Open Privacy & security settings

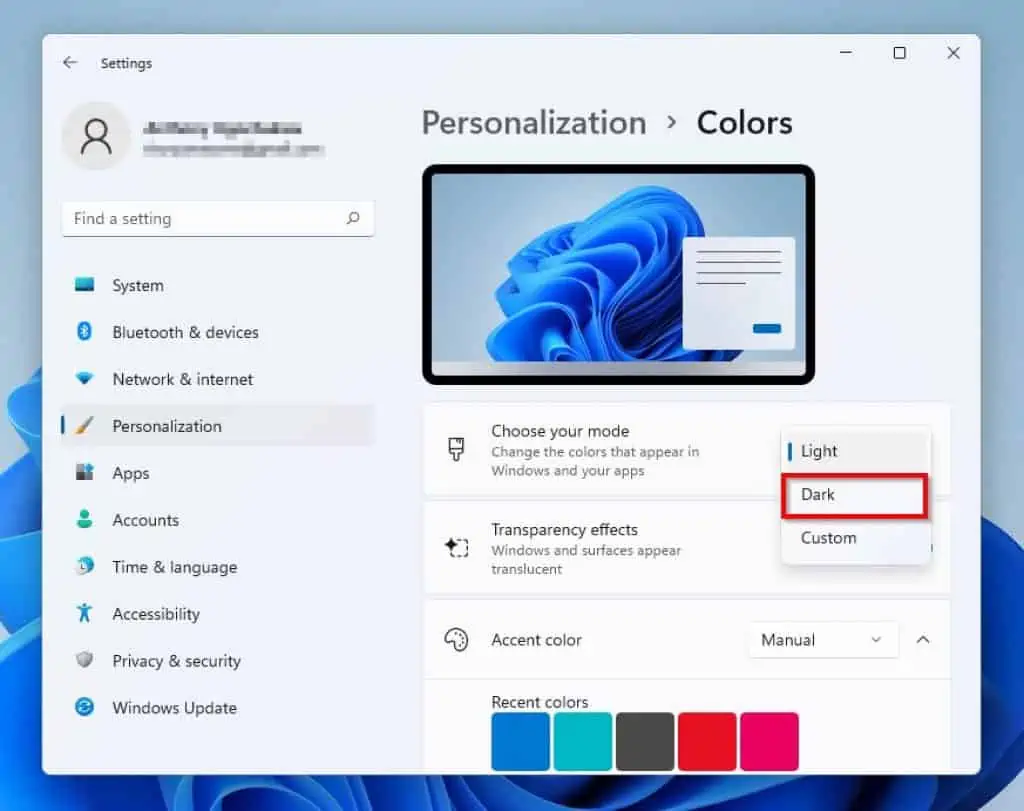pos(176,661)
